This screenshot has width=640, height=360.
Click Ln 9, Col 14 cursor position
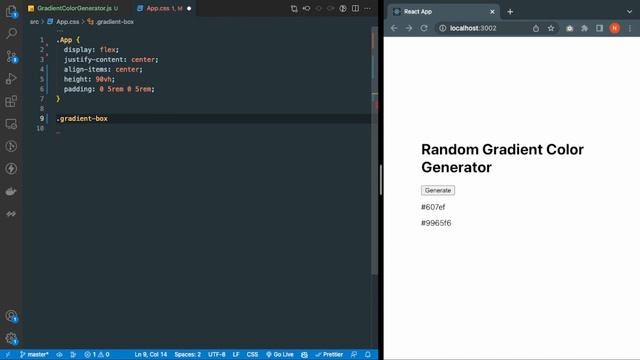pos(151,354)
